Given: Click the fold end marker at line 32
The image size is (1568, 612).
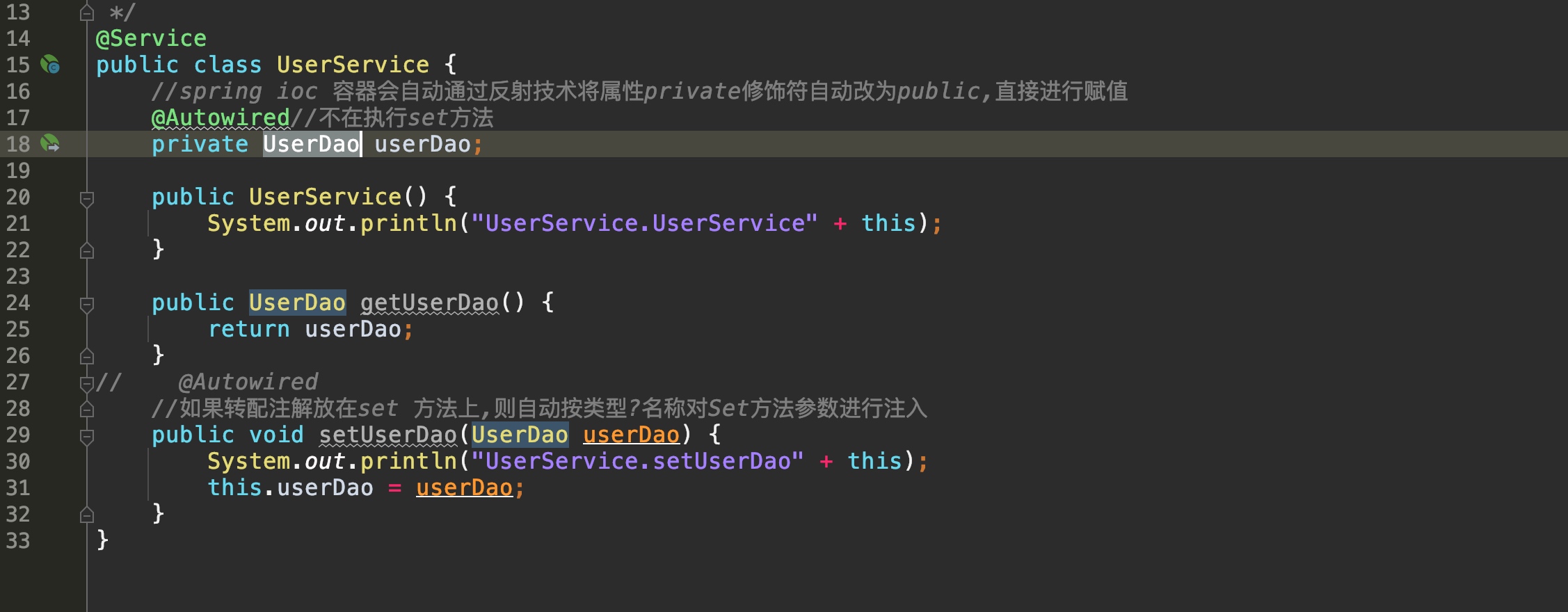Looking at the screenshot, I should pos(87,515).
